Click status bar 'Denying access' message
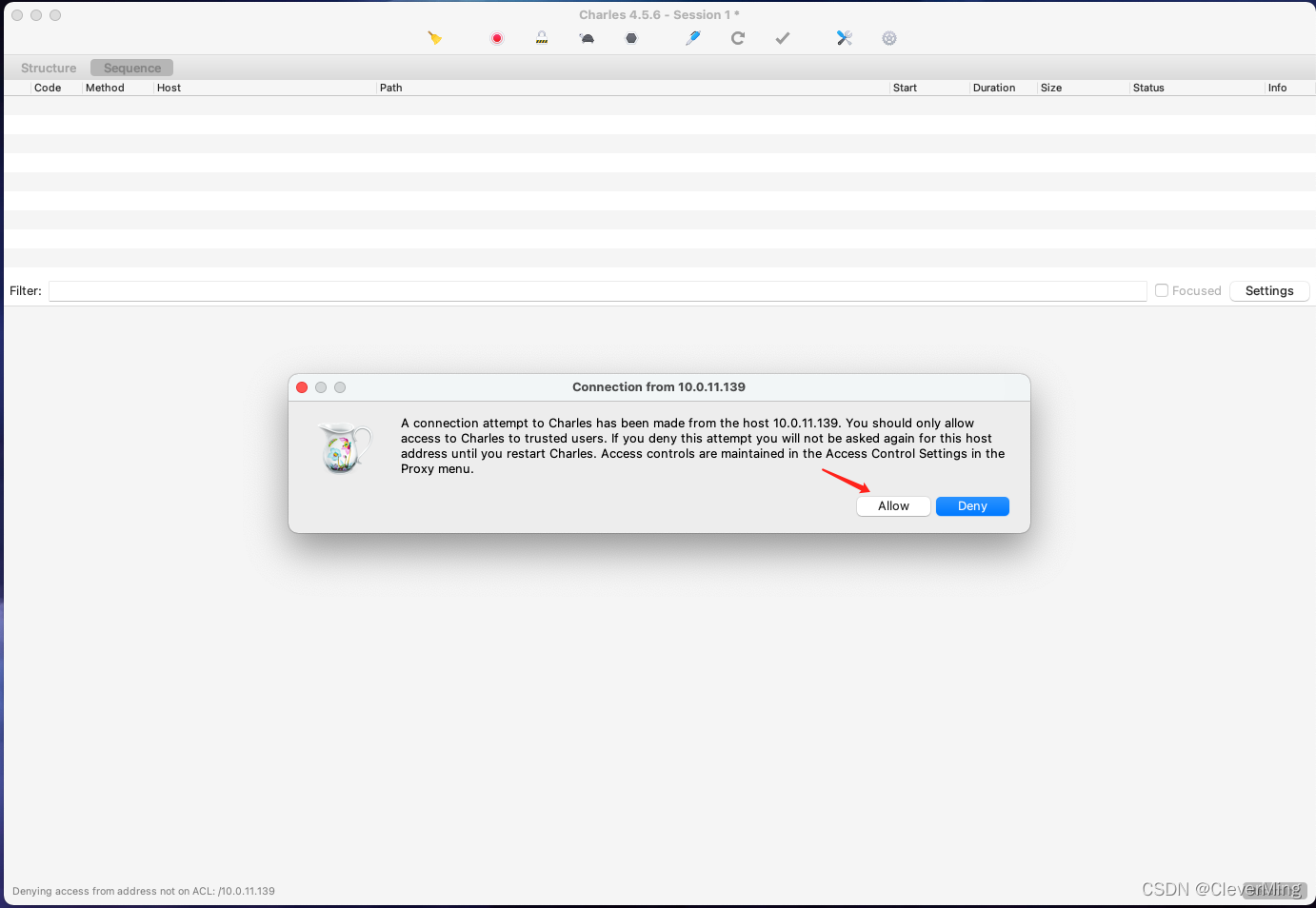This screenshot has width=1316, height=908. [x=144, y=891]
